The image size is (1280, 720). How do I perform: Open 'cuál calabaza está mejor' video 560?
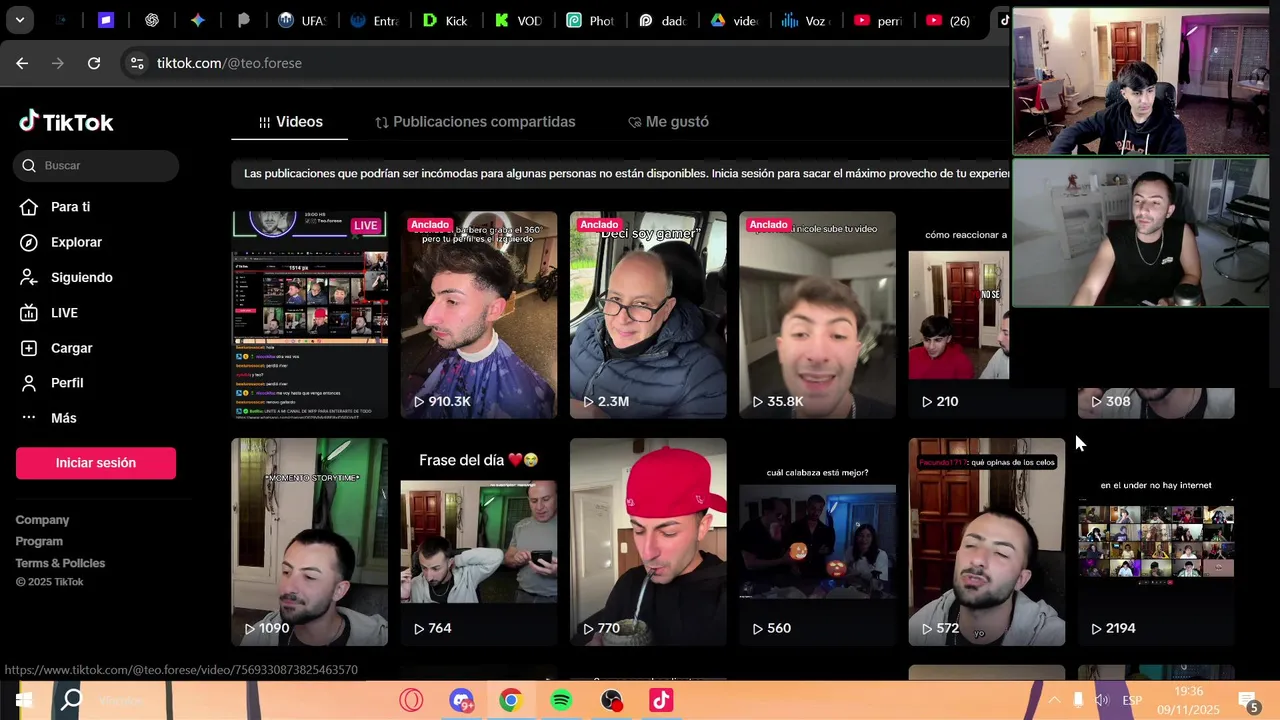click(817, 542)
